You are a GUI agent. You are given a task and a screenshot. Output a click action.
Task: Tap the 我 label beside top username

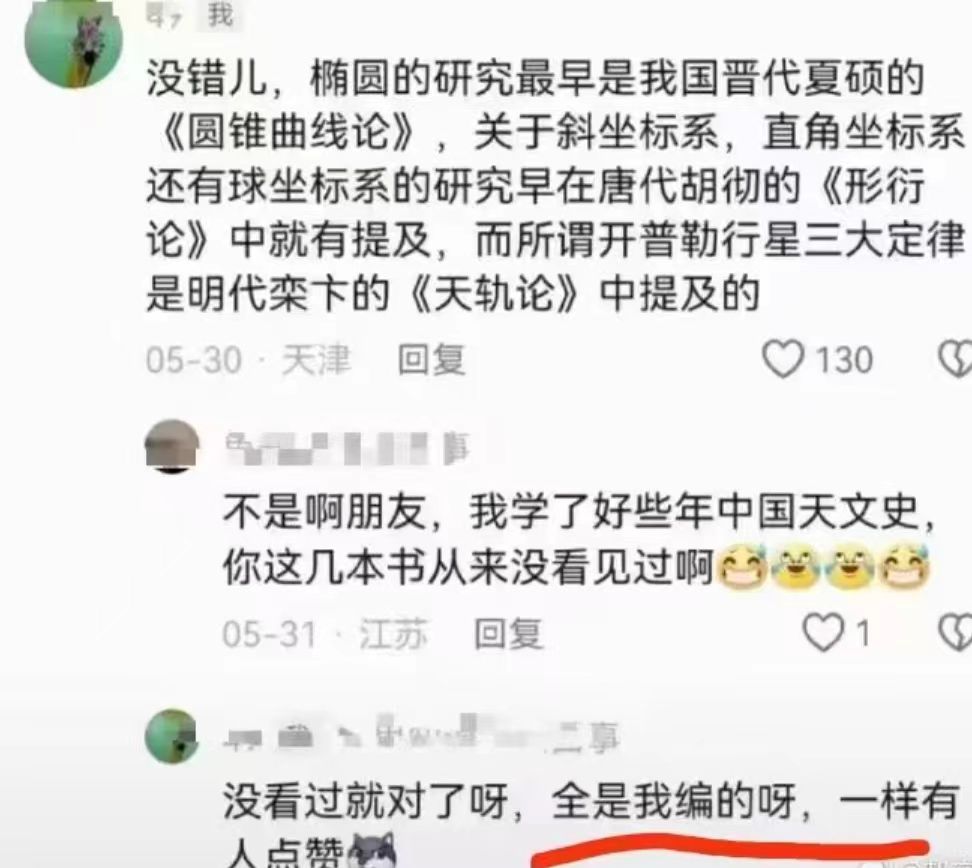(x=220, y=15)
